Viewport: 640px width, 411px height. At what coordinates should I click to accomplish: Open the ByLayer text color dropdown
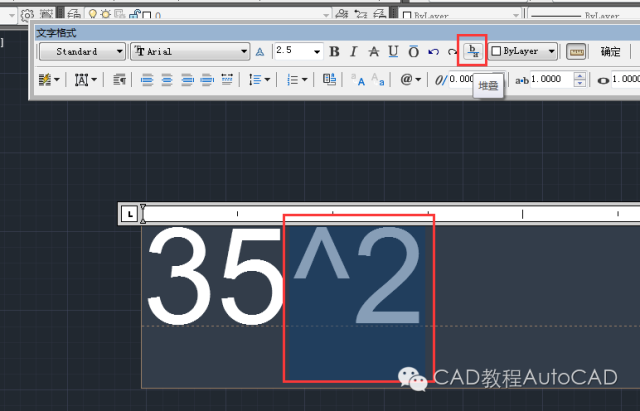523,51
